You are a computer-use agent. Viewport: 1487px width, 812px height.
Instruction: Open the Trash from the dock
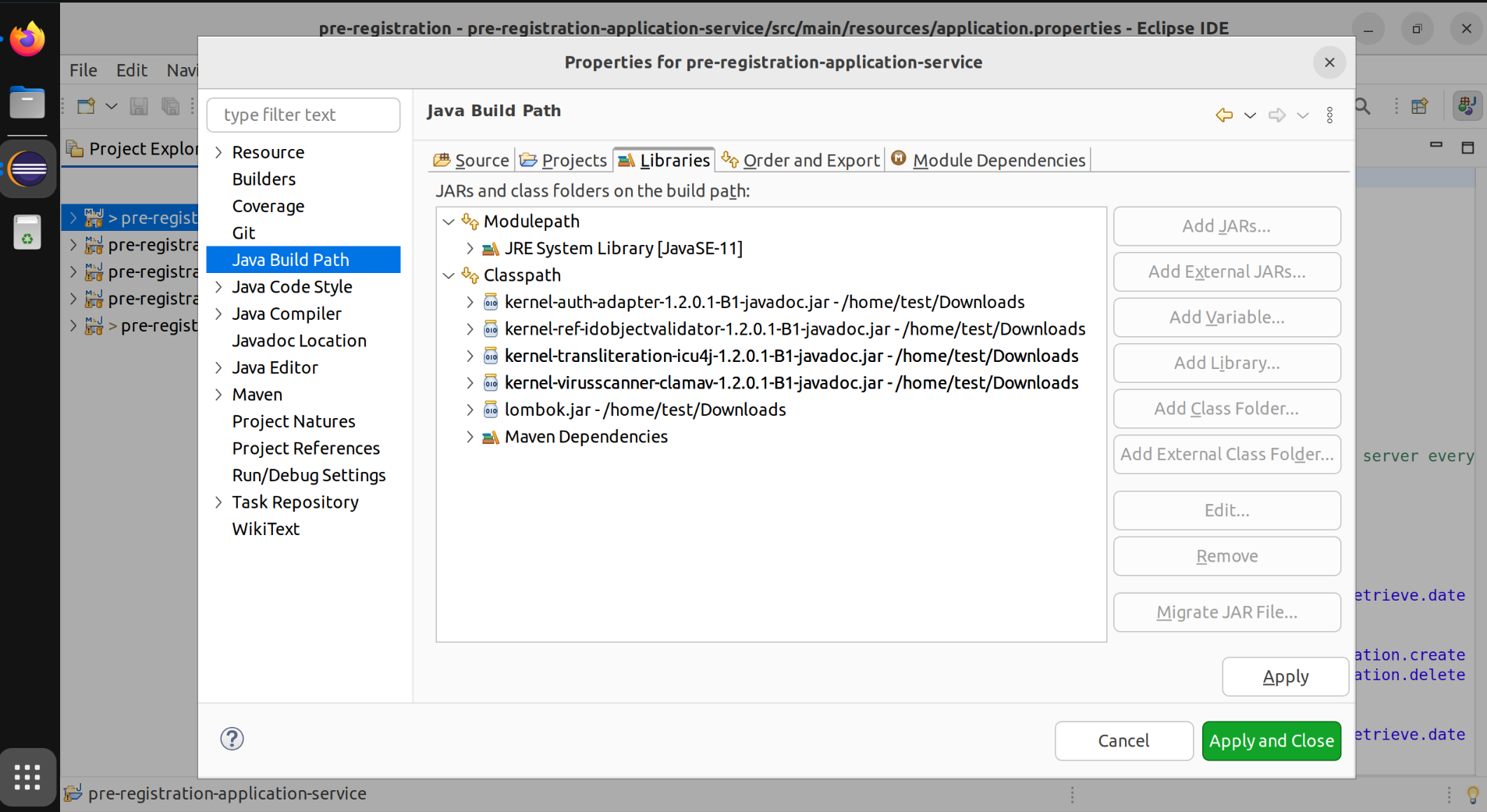[x=27, y=232]
